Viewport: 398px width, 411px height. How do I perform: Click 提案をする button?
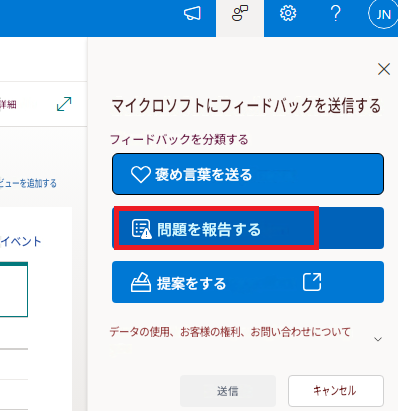(248, 282)
